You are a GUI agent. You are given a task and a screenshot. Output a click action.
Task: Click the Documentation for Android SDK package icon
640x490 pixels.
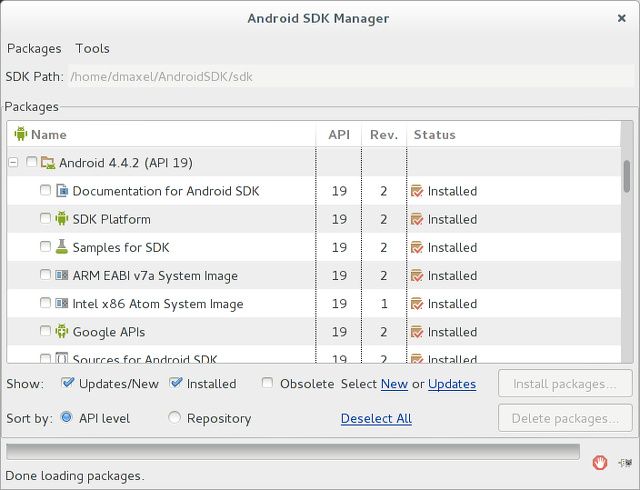62,191
